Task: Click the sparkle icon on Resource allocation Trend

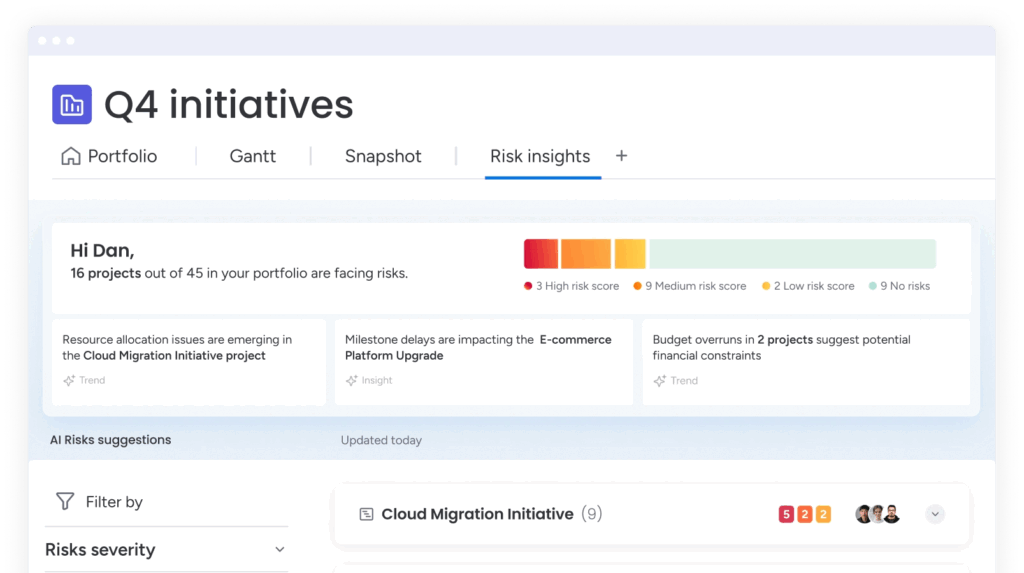Action: [x=69, y=381]
